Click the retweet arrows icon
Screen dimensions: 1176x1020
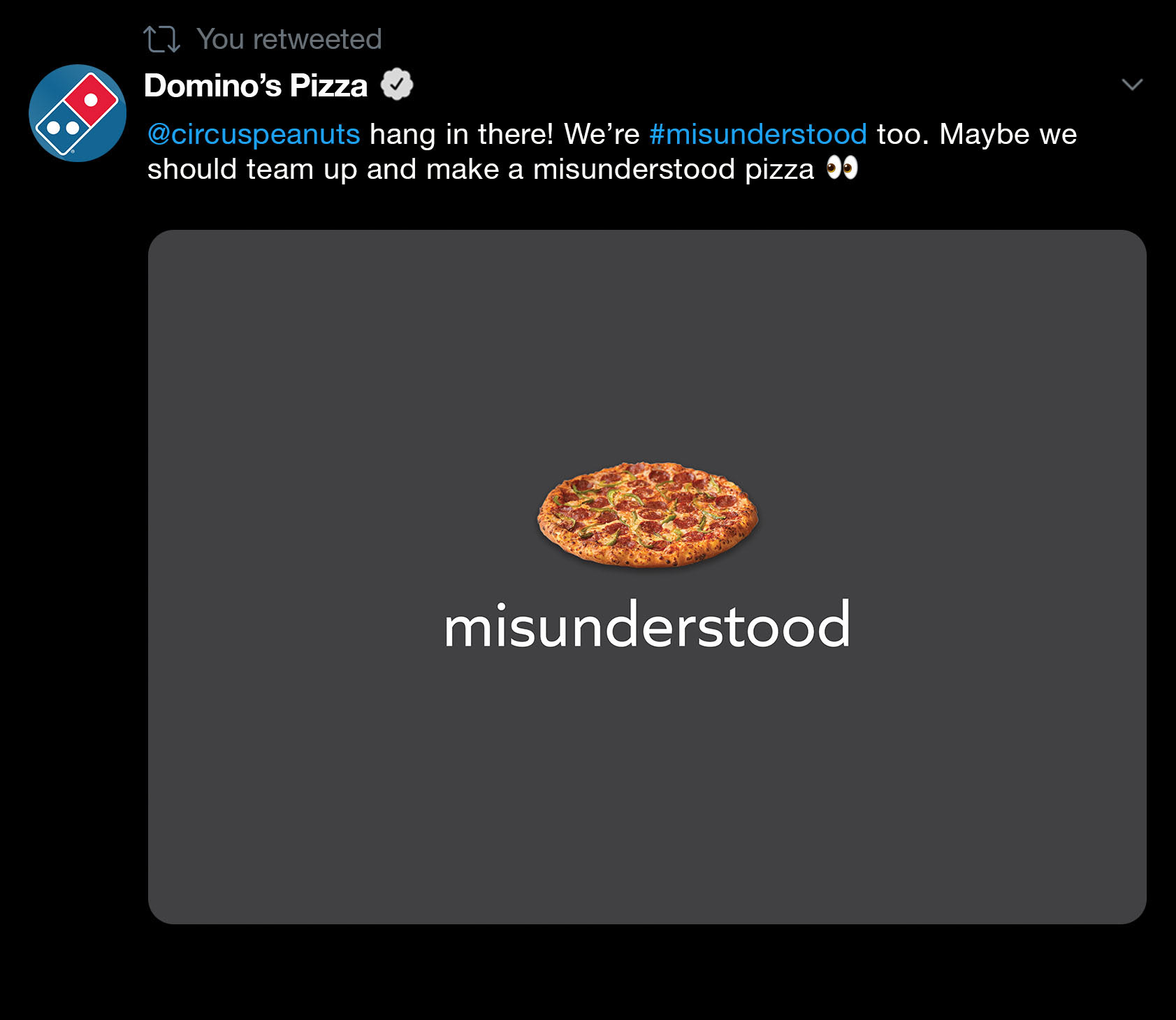point(161,39)
